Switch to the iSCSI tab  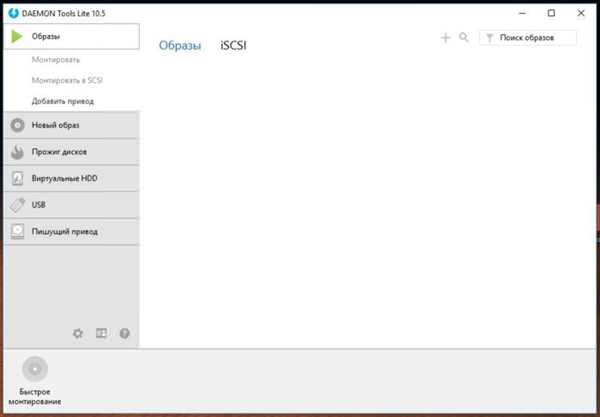coord(233,45)
